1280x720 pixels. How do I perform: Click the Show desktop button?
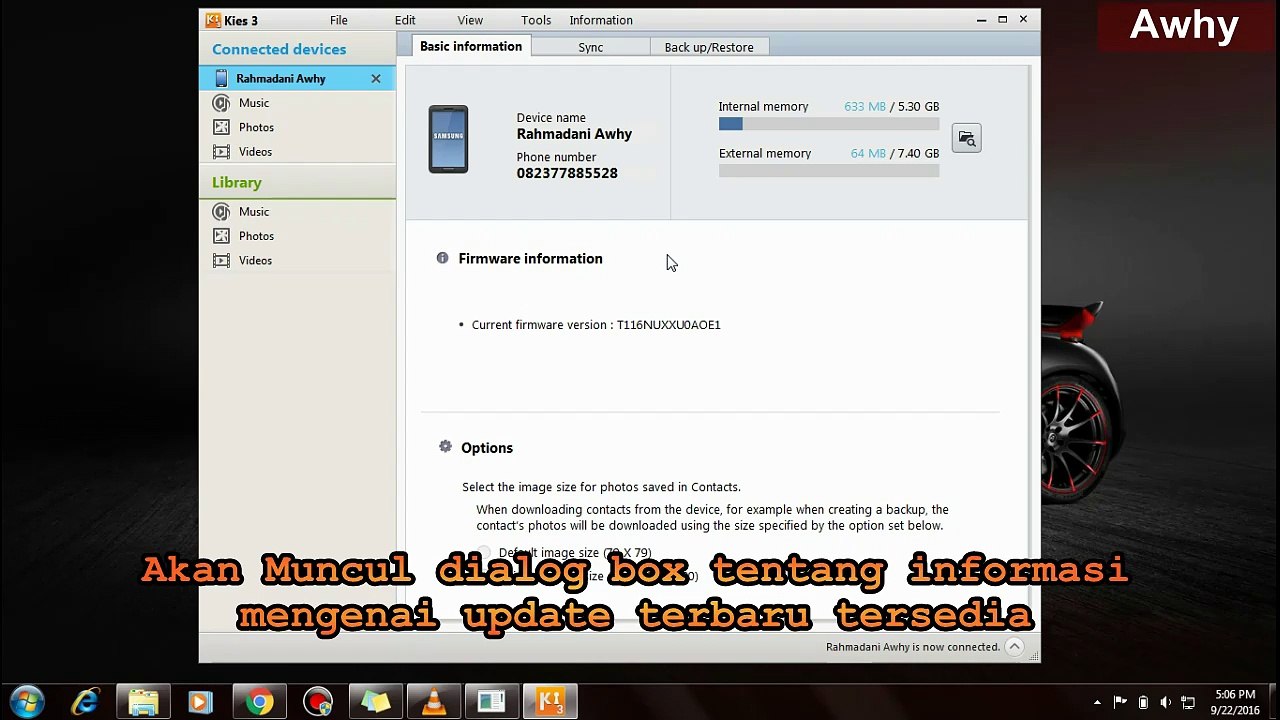coord(1272,702)
